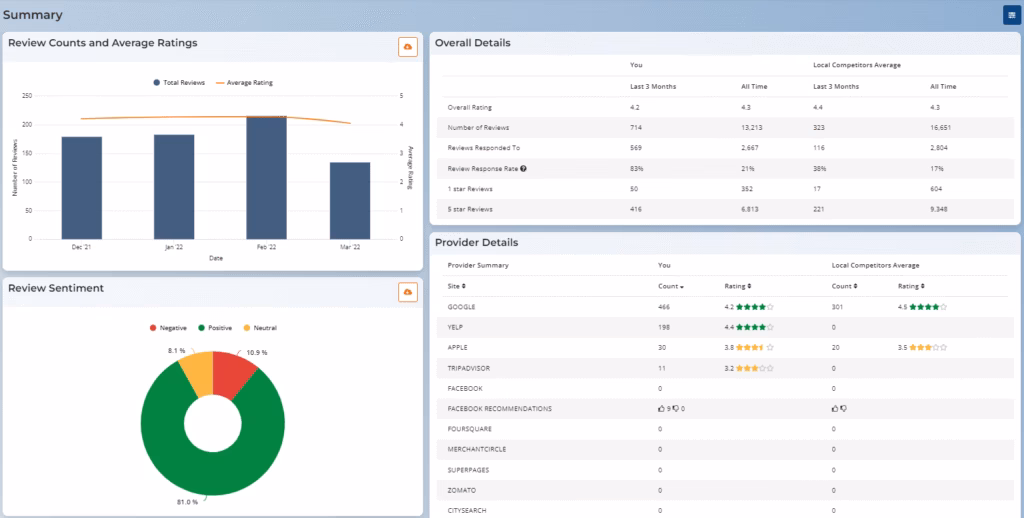Click the Neutral legend label
This screenshot has width=1024, height=518.
264,327
